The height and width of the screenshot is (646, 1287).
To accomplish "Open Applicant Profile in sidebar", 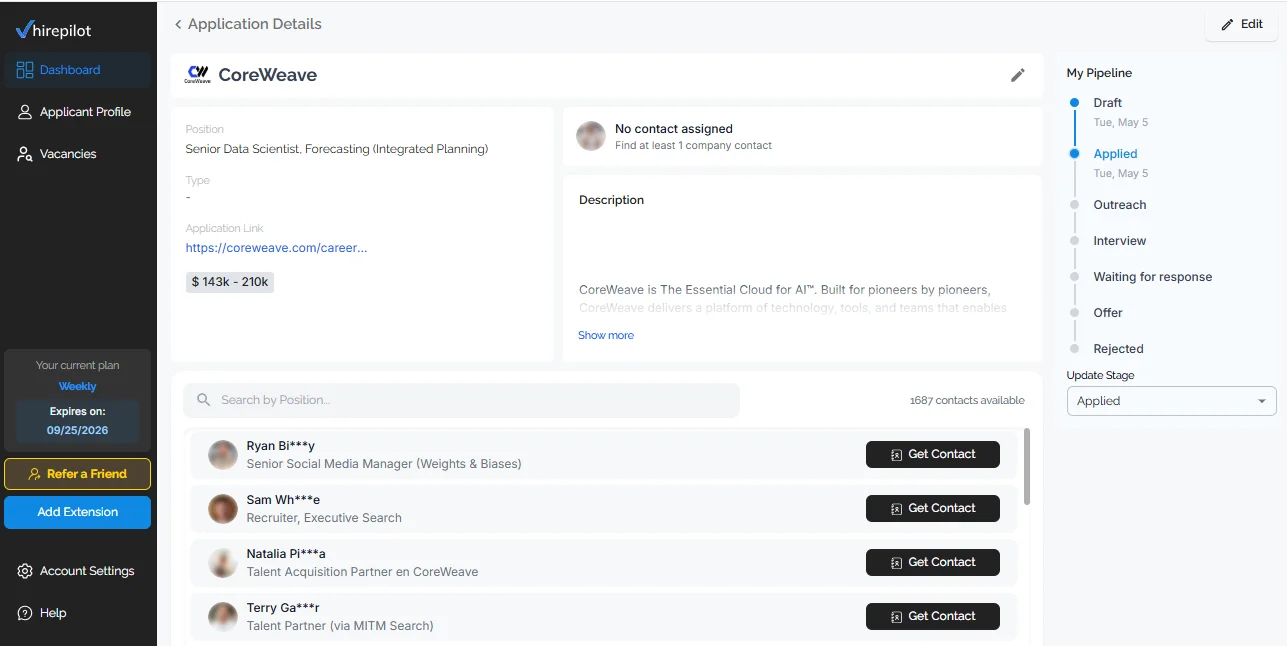I will pyautogui.click(x=78, y=112).
